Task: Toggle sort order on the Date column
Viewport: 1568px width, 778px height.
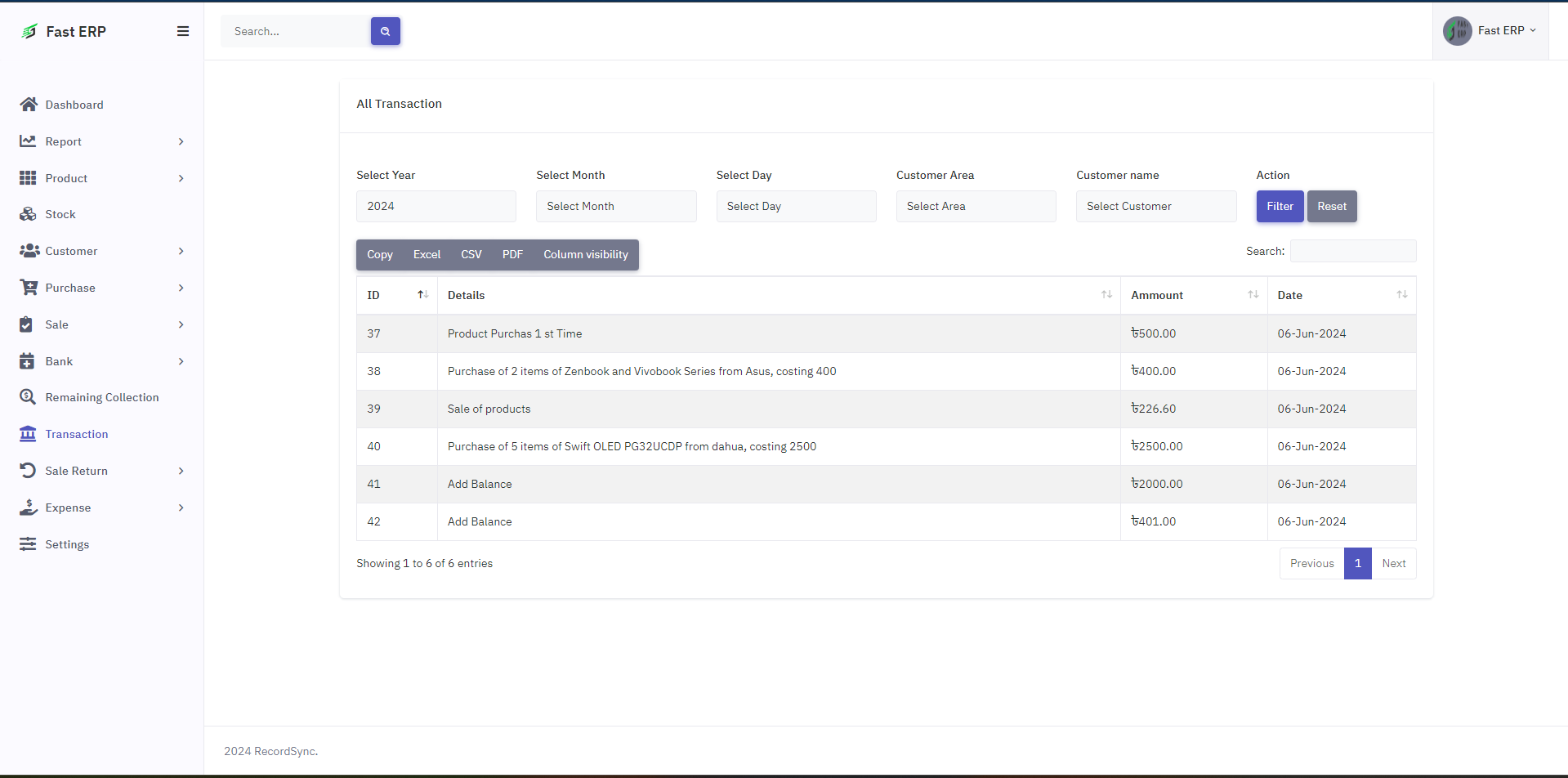Action: [1341, 295]
